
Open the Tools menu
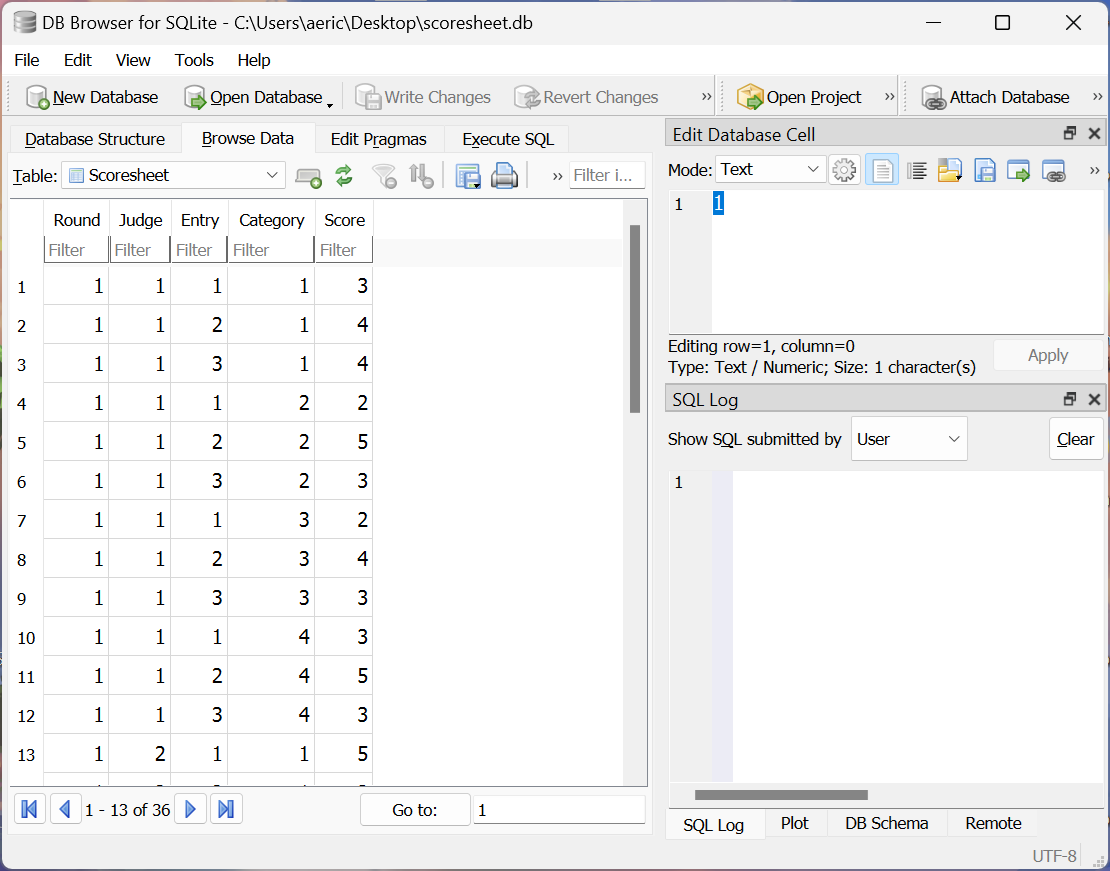(194, 60)
